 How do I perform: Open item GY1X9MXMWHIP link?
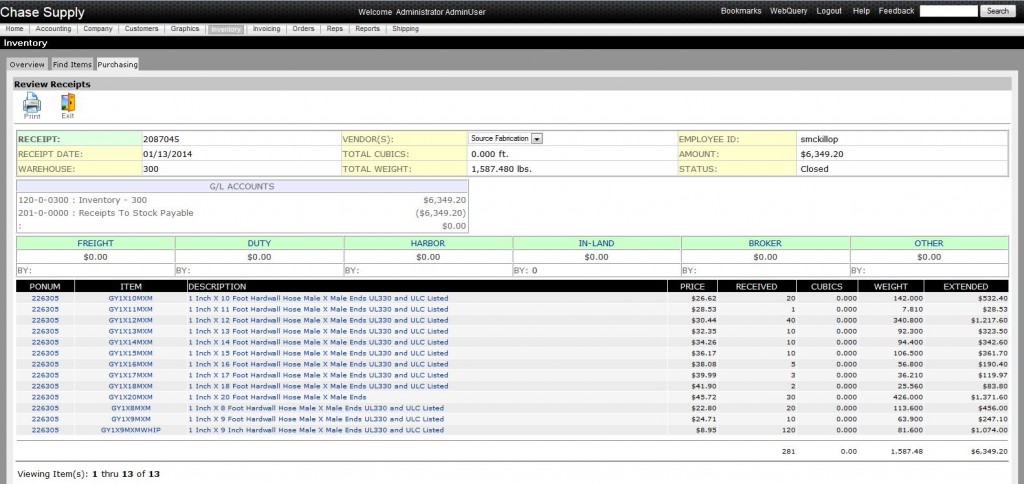[x=131, y=430]
